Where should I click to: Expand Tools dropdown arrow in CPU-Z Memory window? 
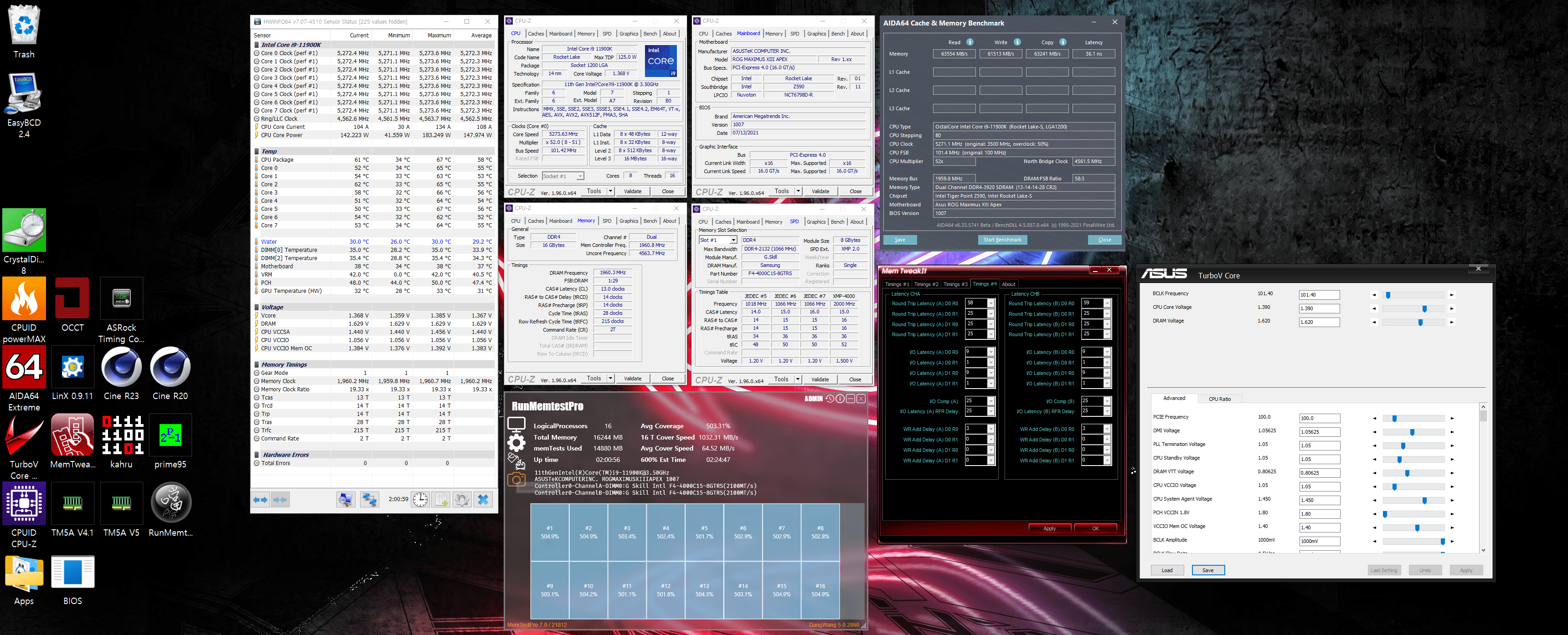click(x=610, y=379)
